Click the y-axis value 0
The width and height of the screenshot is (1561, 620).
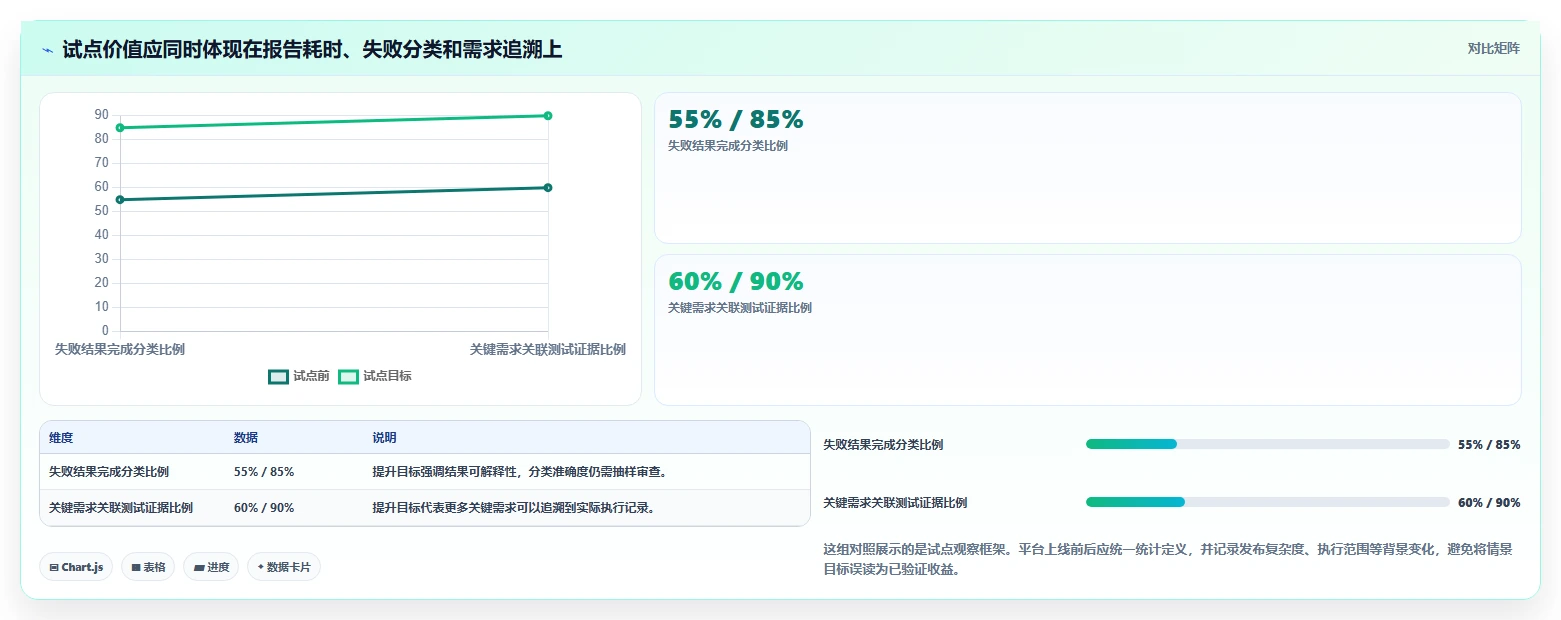point(105,331)
